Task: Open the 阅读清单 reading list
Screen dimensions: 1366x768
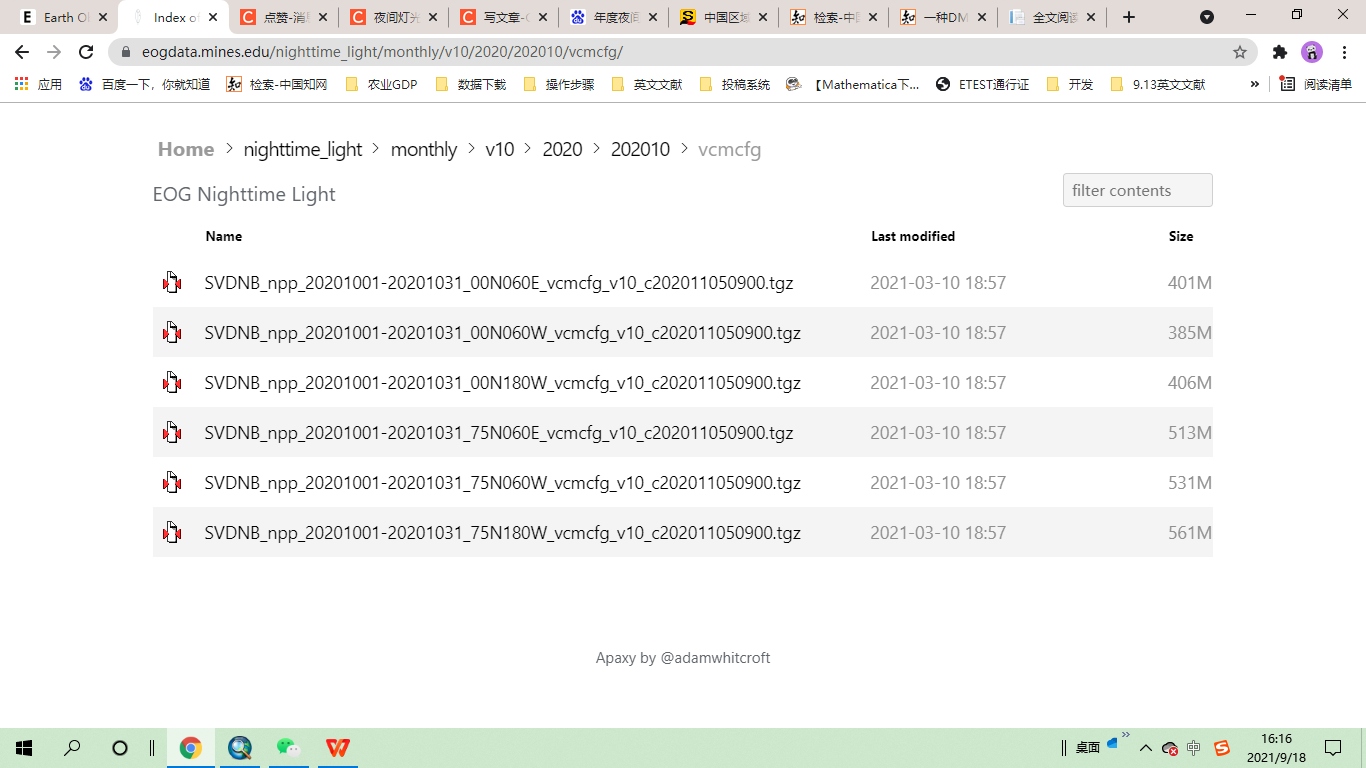Action: point(1316,85)
